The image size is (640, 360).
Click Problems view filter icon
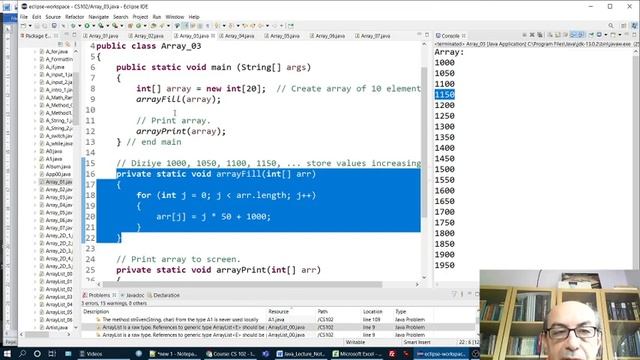pyautogui.click(x=454, y=294)
